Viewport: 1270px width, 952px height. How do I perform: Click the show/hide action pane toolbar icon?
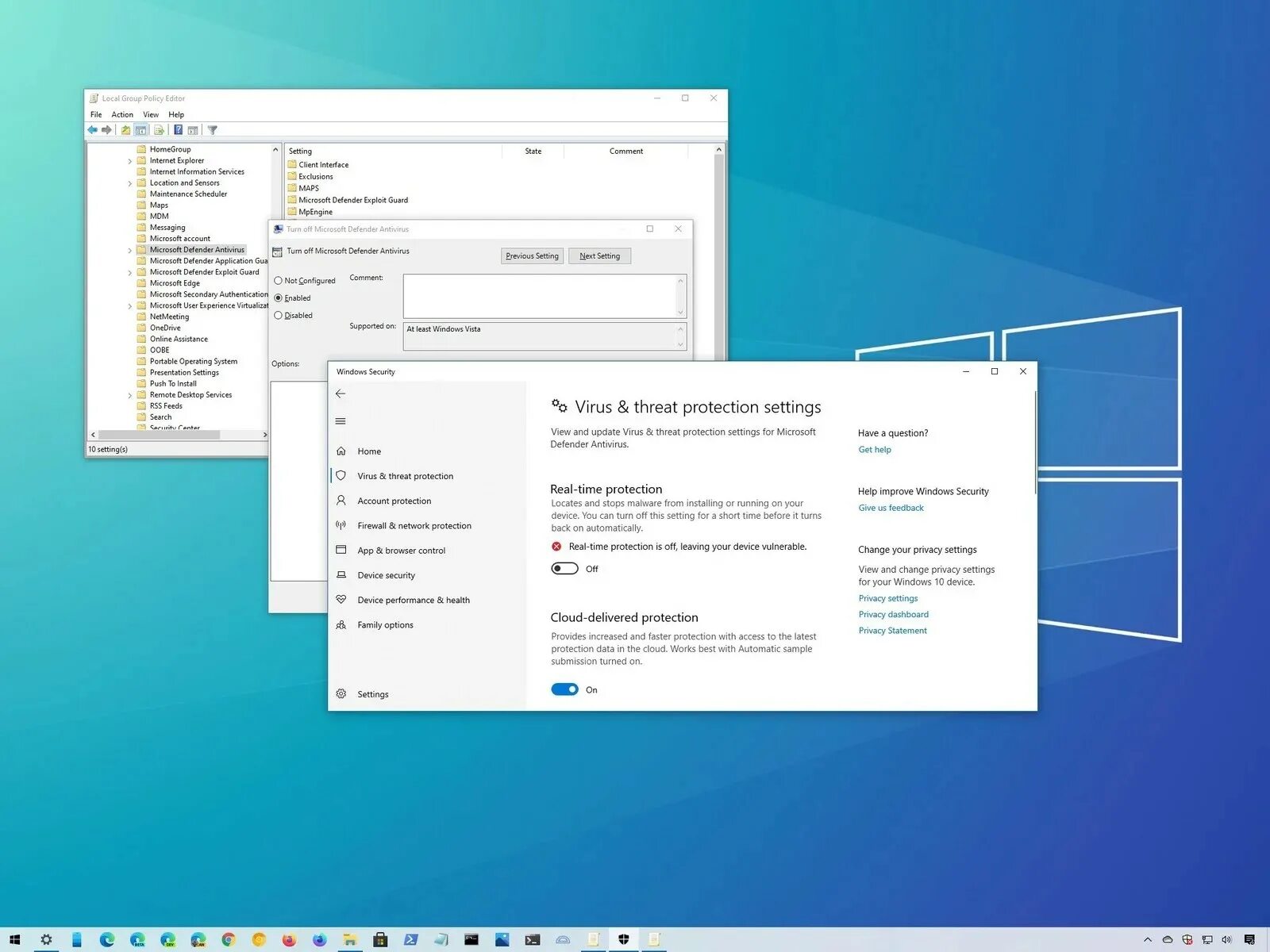click(193, 130)
